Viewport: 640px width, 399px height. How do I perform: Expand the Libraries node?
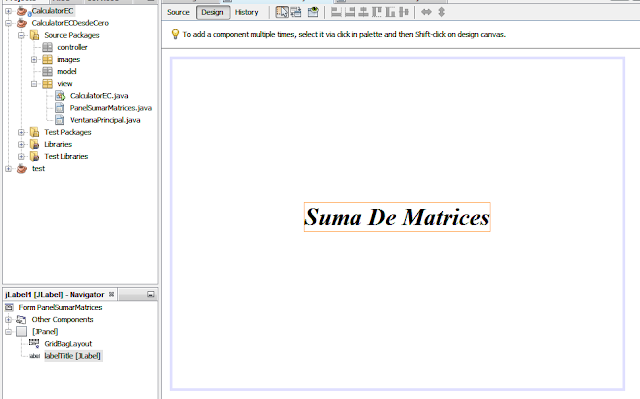coord(21,144)
